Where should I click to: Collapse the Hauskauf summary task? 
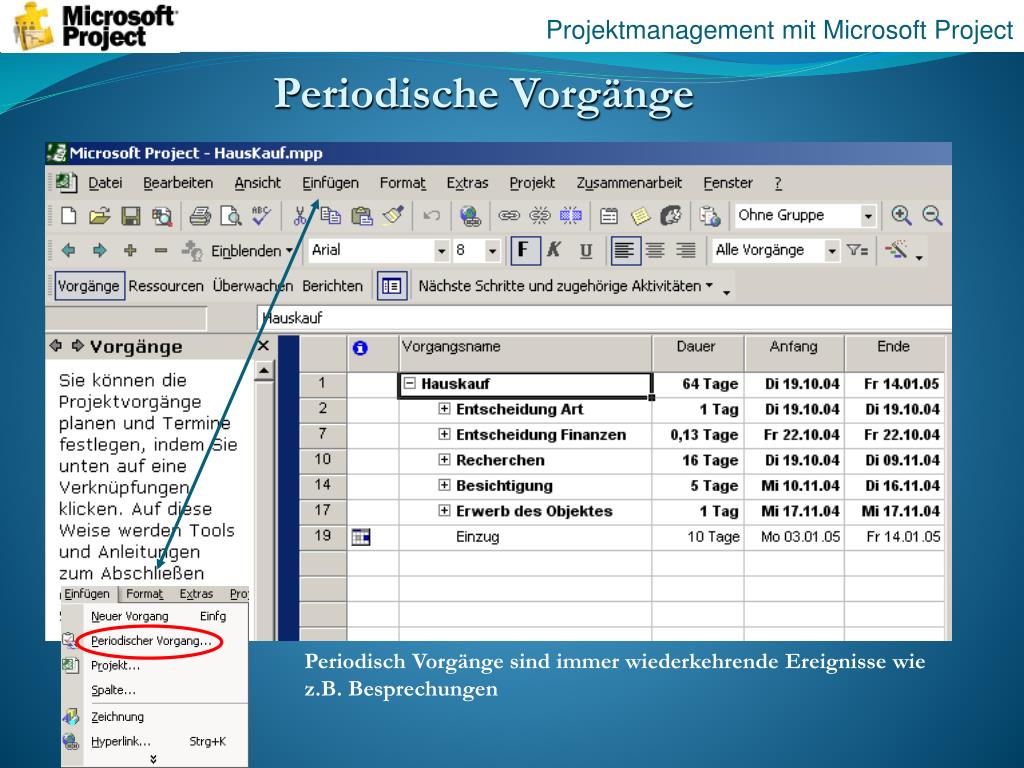pyautogui.click(x=409, y=383)
